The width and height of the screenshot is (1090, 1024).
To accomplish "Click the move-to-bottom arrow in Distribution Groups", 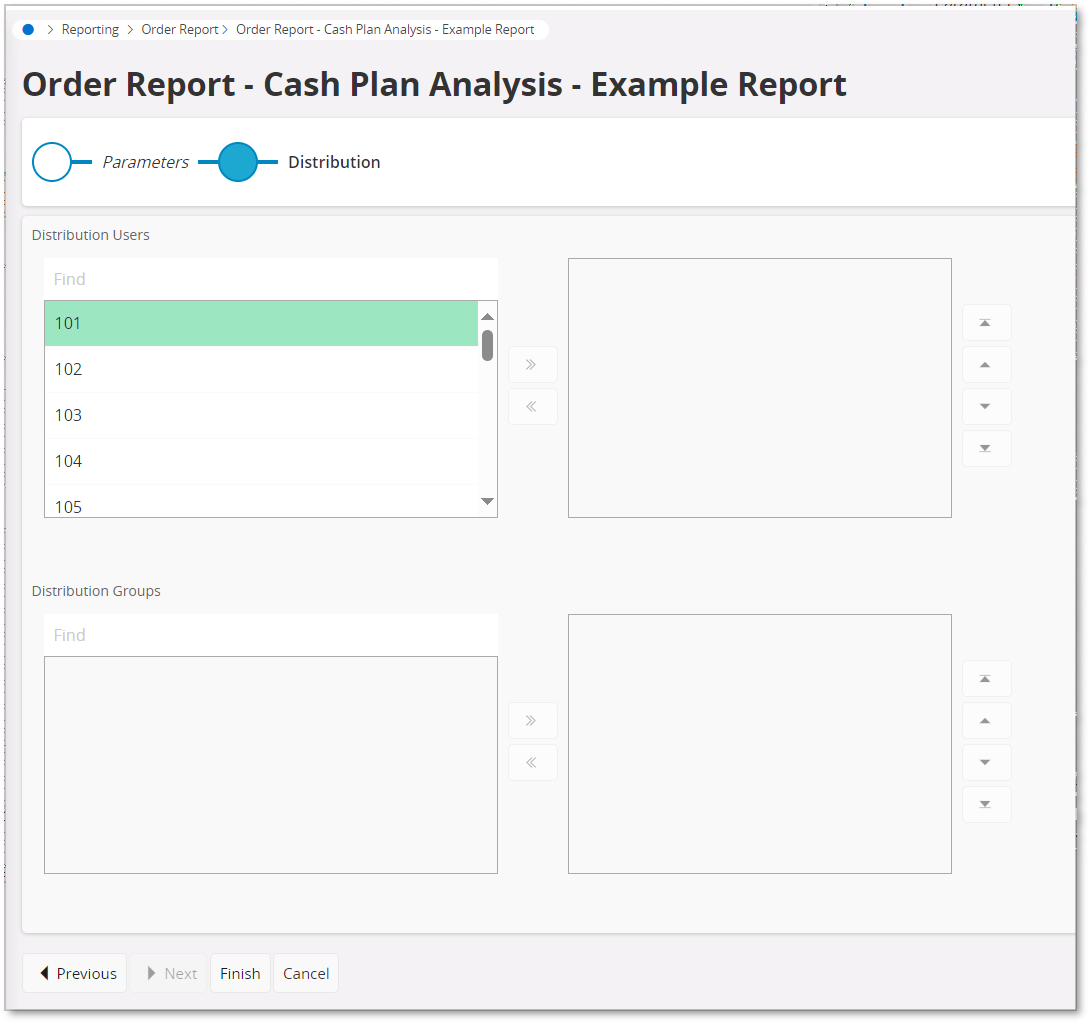I will (x=986, y=804).
